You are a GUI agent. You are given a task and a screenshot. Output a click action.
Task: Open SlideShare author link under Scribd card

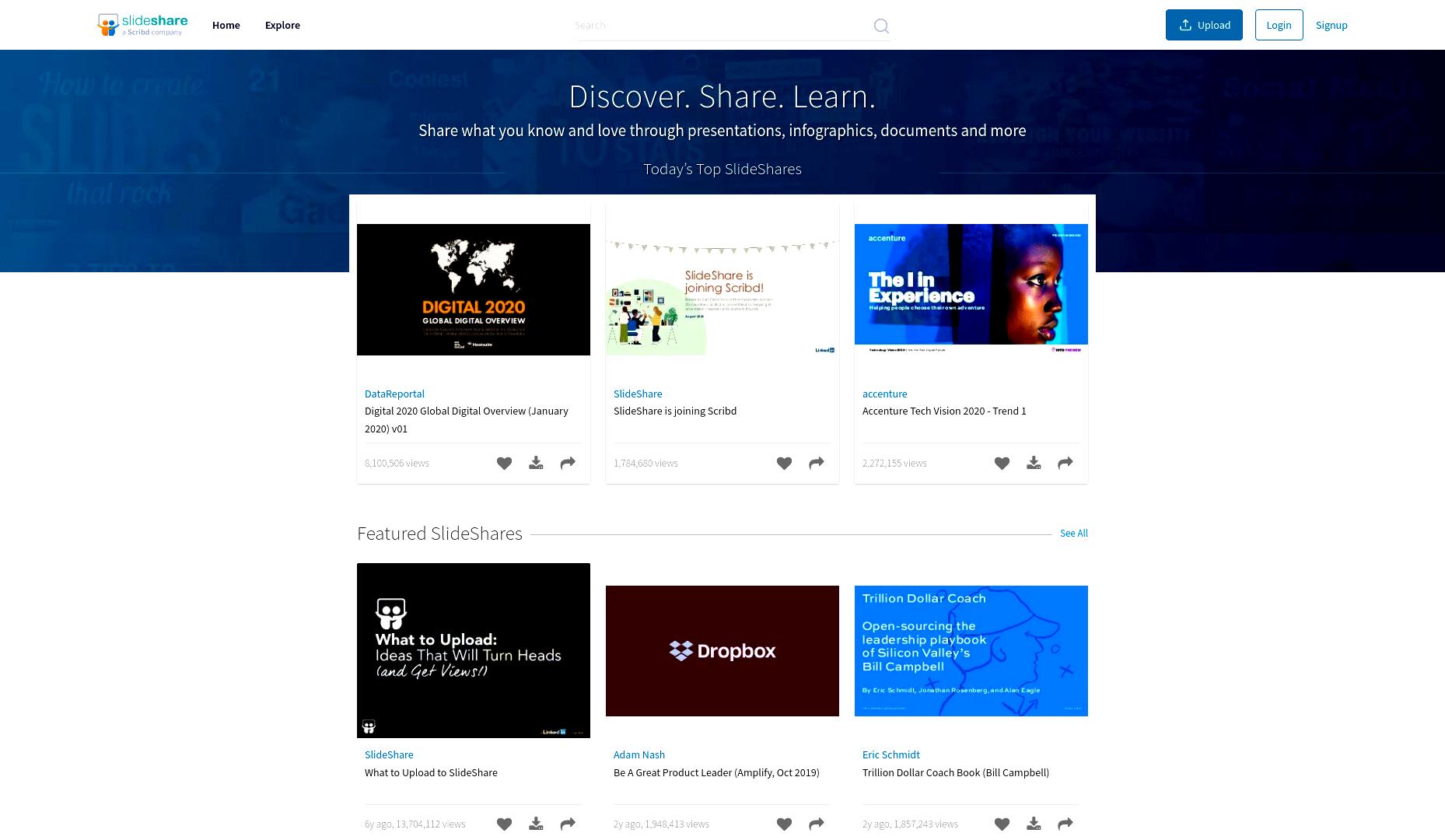[638, 394]
